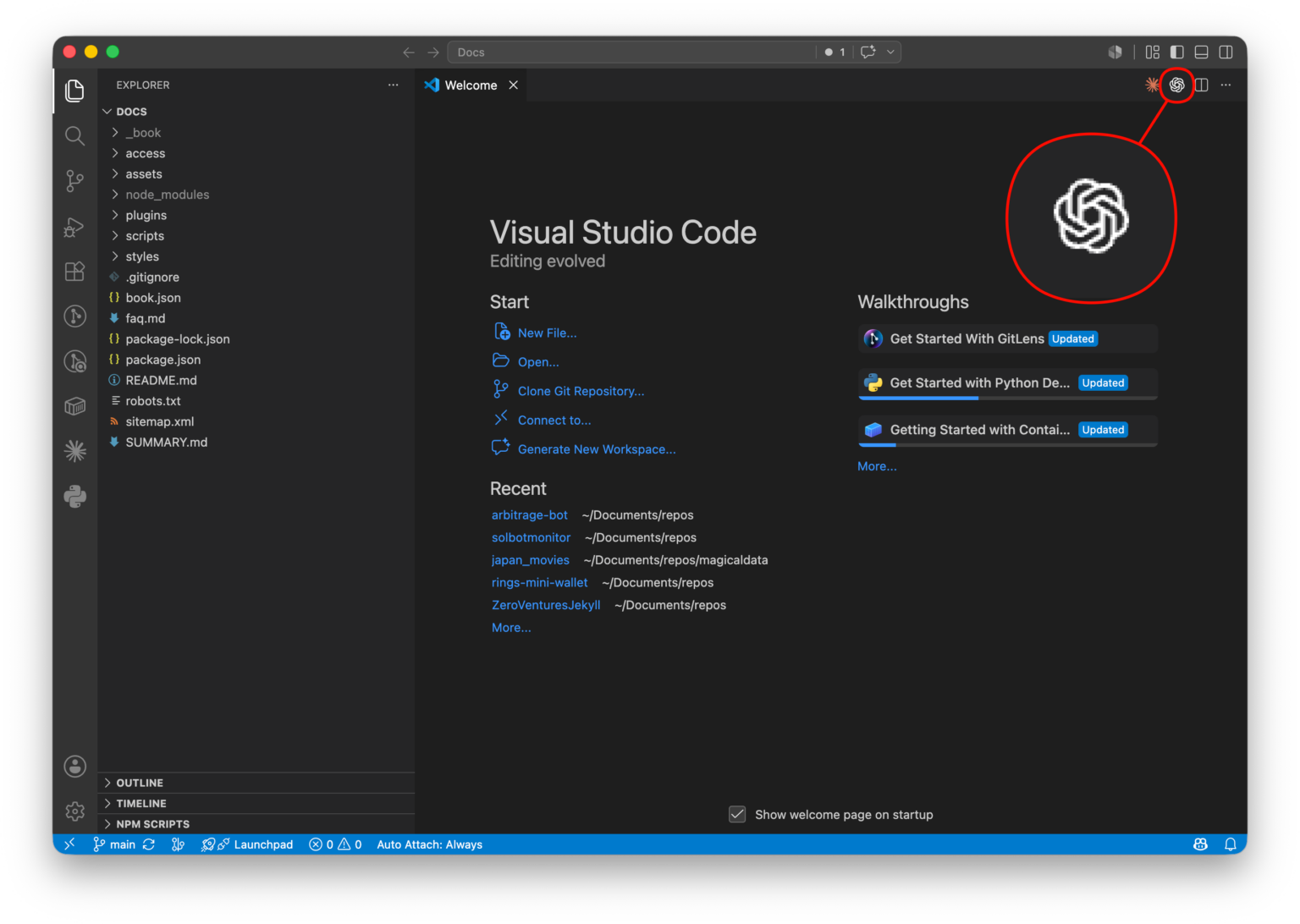
Task: Close the Welcome tab
Action: (x=513, y=85)
